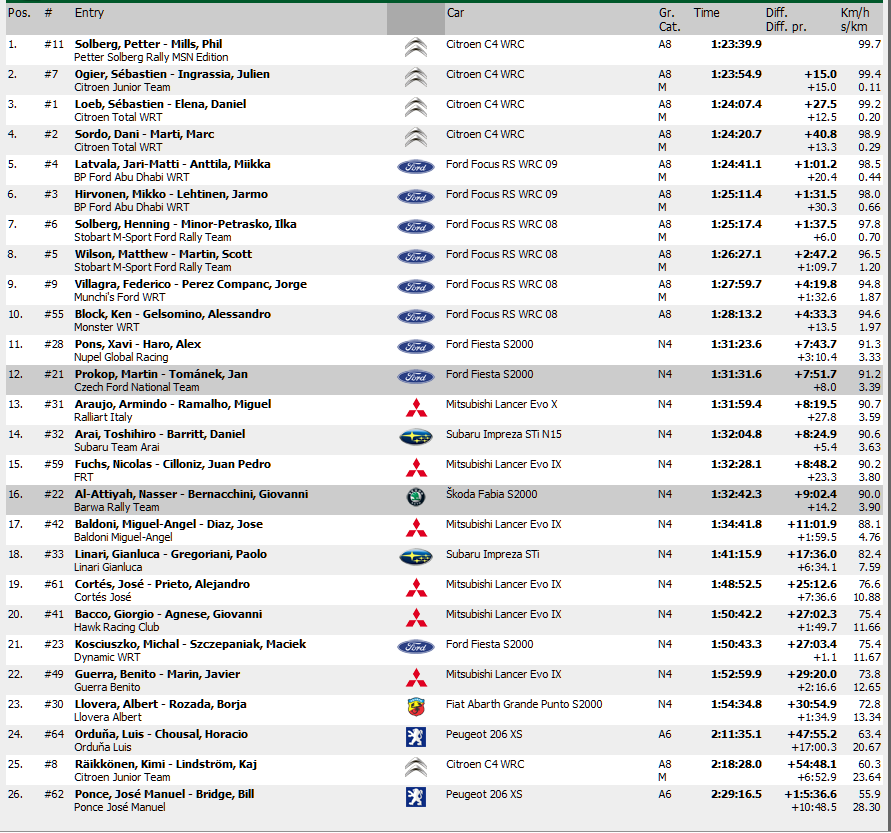This screenshot has width=891, height=833.
Task: Click the Peugeot lion logo beside Orduña, Luis
Action: (x=415, y=738)
